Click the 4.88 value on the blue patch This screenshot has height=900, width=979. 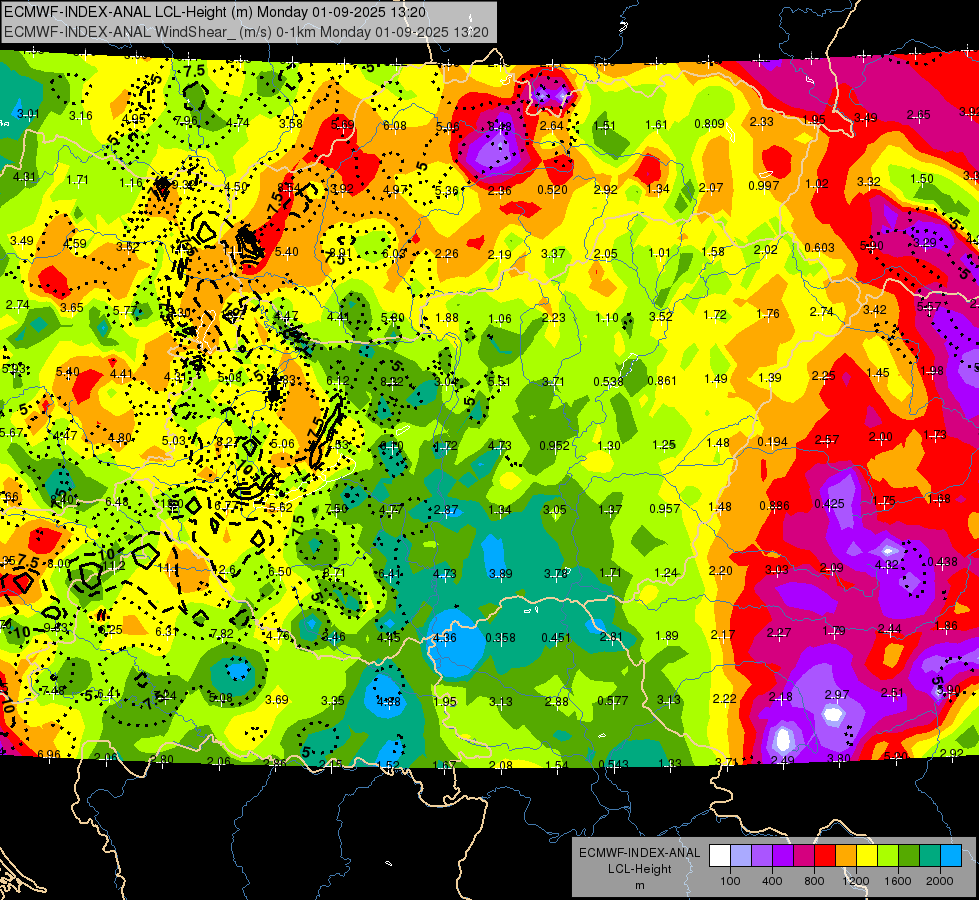[388, 701]
